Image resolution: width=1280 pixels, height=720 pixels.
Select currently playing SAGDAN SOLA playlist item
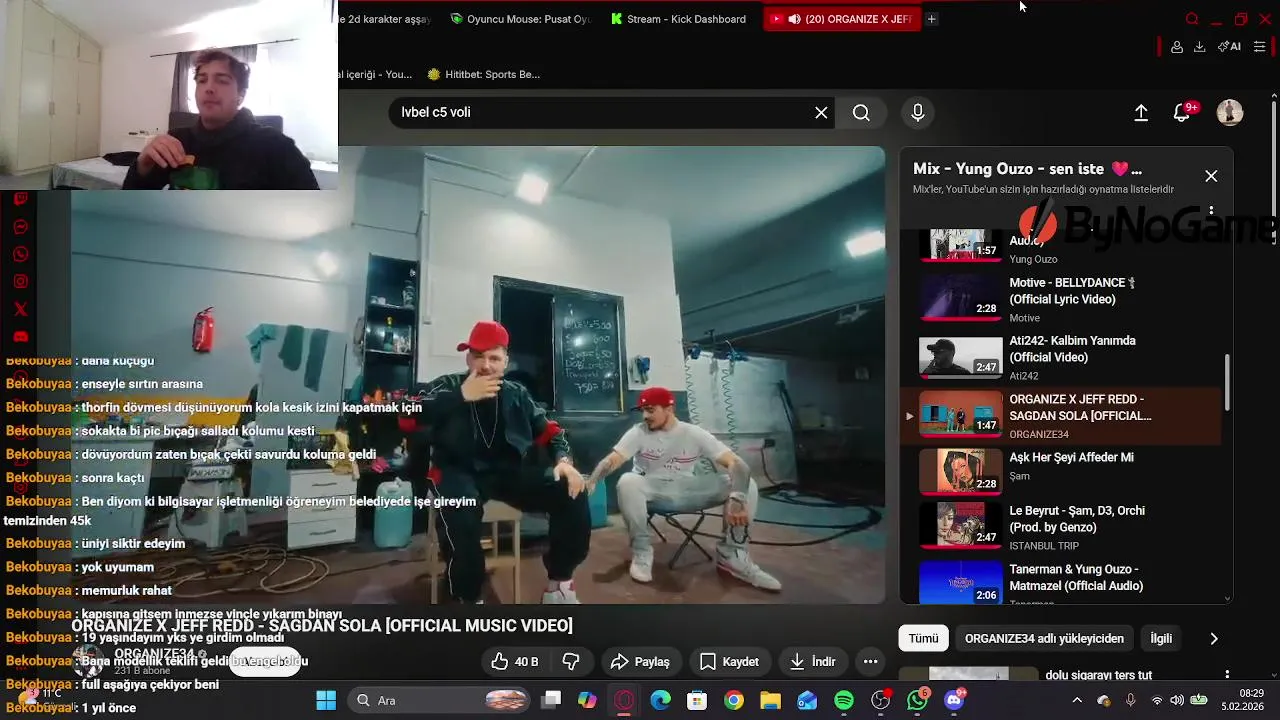[1060, 415]
